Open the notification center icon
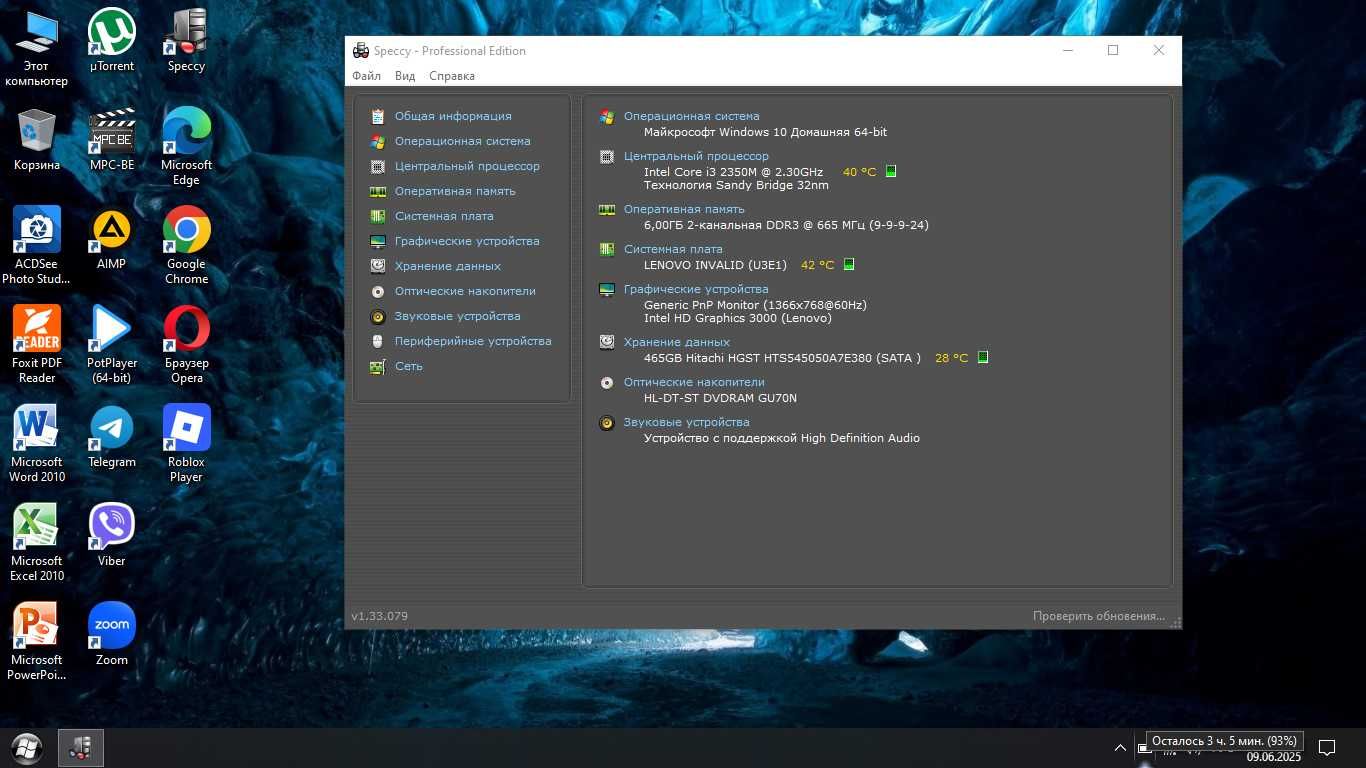 coord(1327,747)
